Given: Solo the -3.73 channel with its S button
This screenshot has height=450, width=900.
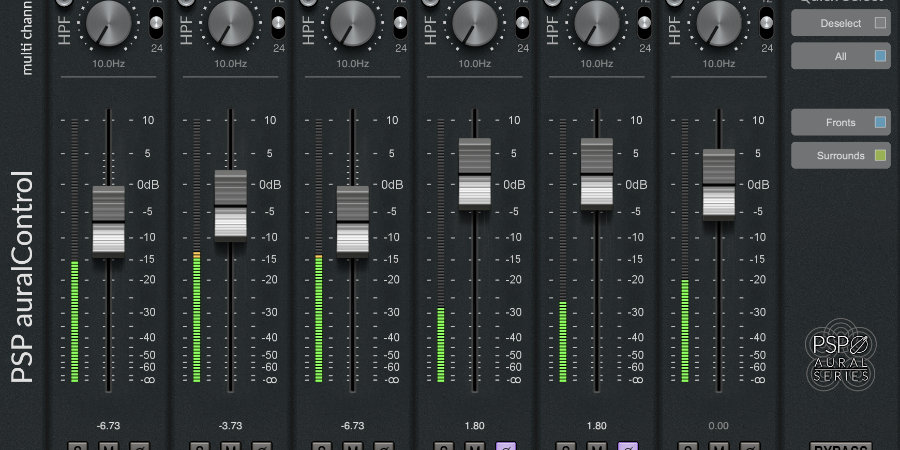Looking at the screenshot, I should coord(200,446).
